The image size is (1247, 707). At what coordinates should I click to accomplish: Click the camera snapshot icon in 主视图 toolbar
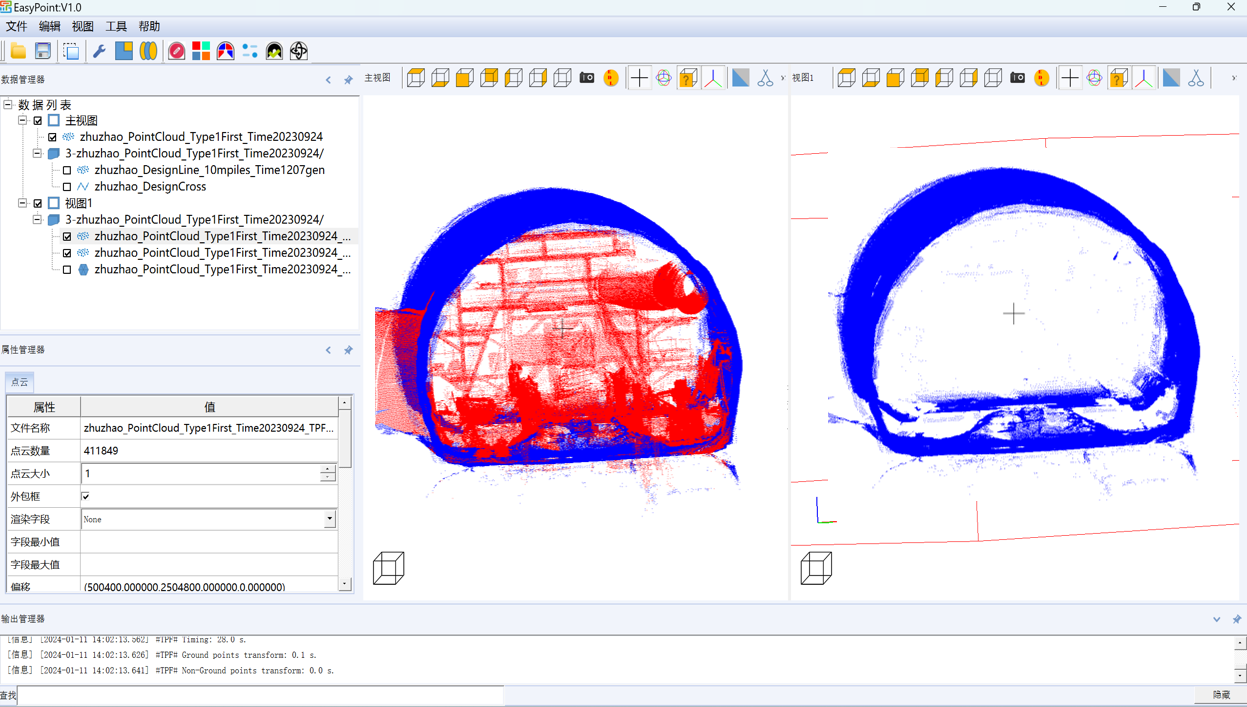click(587, 78)
